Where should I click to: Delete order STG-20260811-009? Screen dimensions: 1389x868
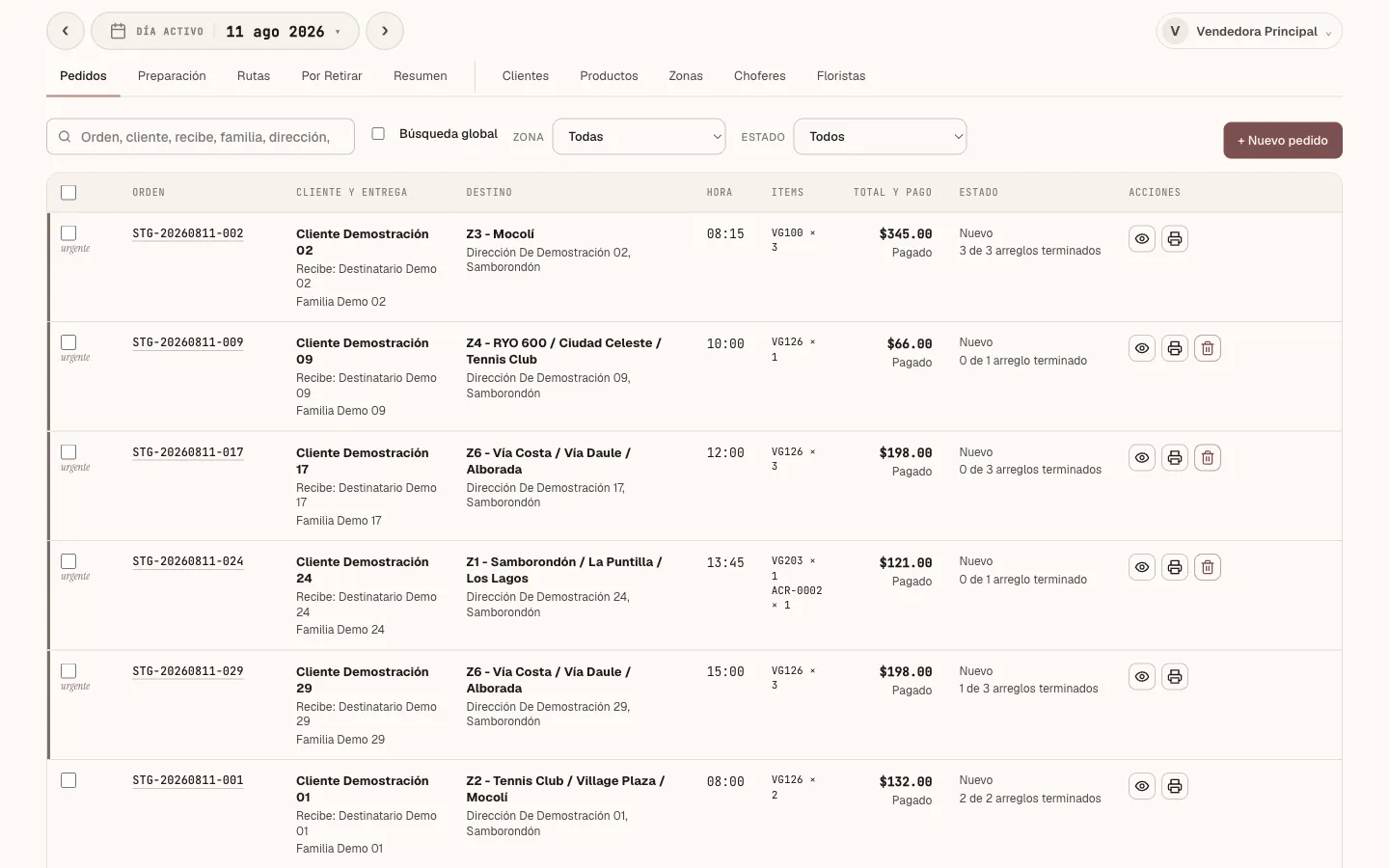point(1208,348)
